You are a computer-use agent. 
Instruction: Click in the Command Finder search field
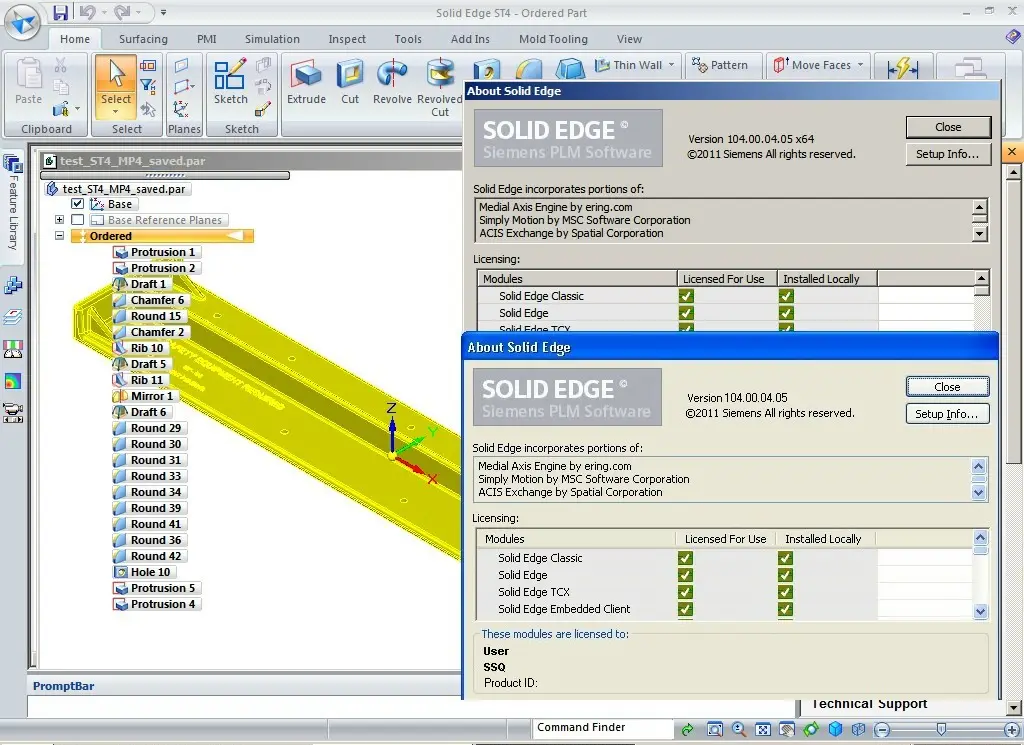pos(602,727)
